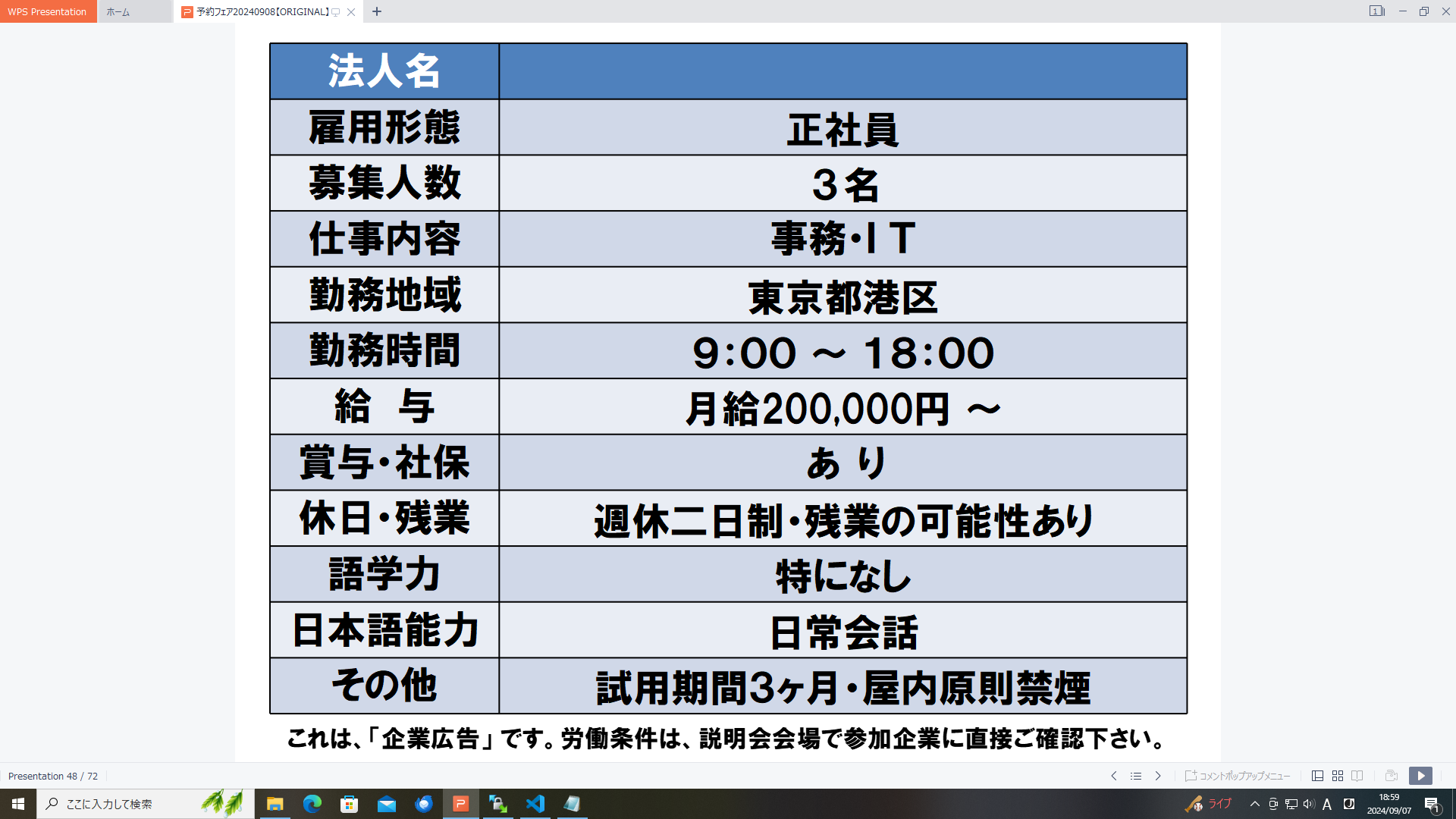This screenshot has height=819, width=1456.
Task: Open screen recording camera icon
Action: (x=1391, y=776)
